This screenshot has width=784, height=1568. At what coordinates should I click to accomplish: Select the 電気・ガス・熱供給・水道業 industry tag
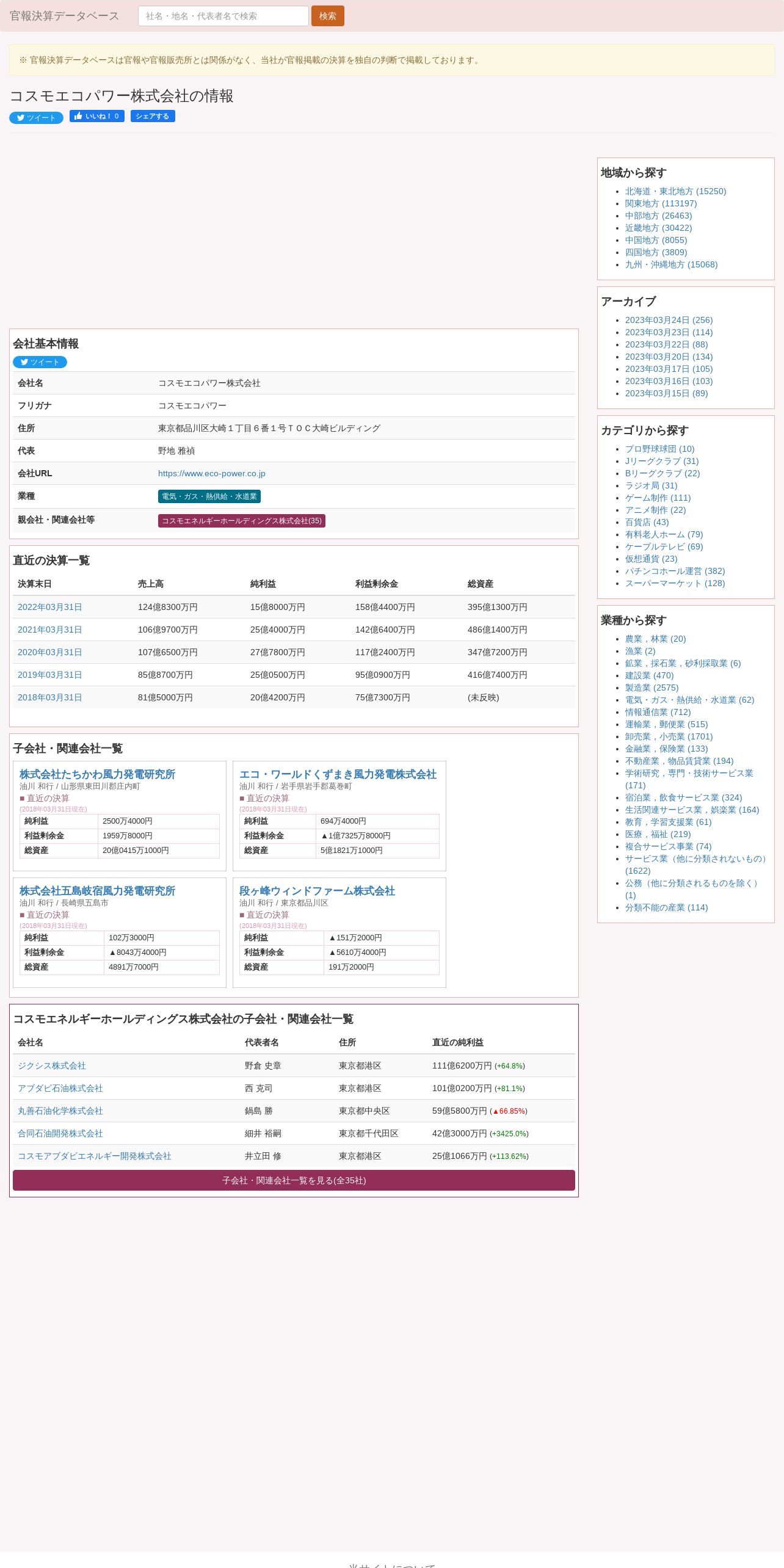coord(209,496)
